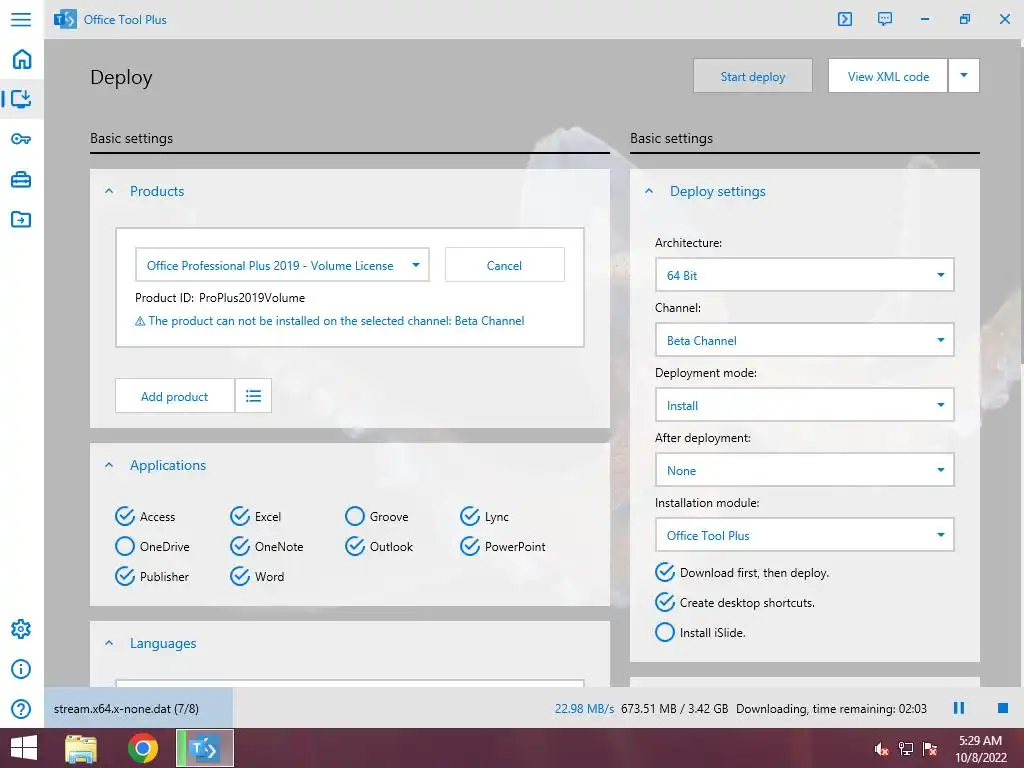Launch Google Chrome from taskbar
This screenshot has height=768, width=1024.
pos(143,748)
